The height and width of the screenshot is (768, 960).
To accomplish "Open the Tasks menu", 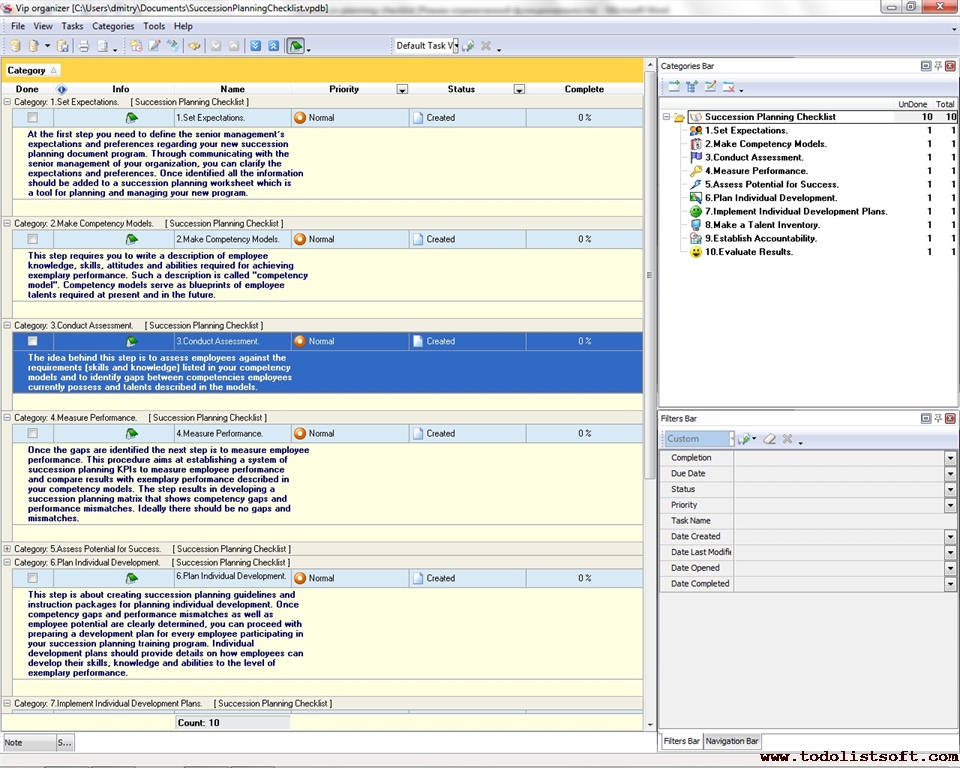I will (72, 26).
